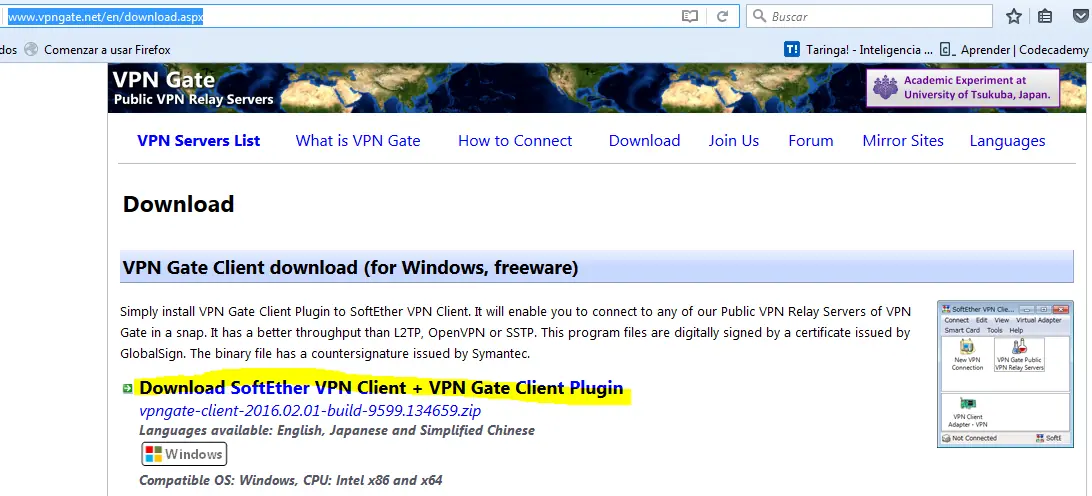The width and height of the screenshot is (1092, 496).
Task: Click the Windows logo badge
Action: 184,454
